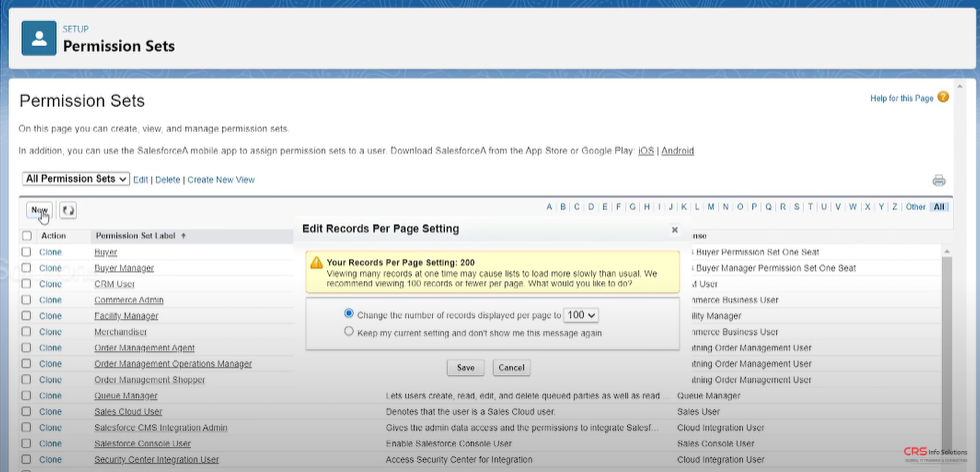Select 'Keep my current setting' radio option
The height and width of the screenshot is (472, 980).
click(349, 331)
